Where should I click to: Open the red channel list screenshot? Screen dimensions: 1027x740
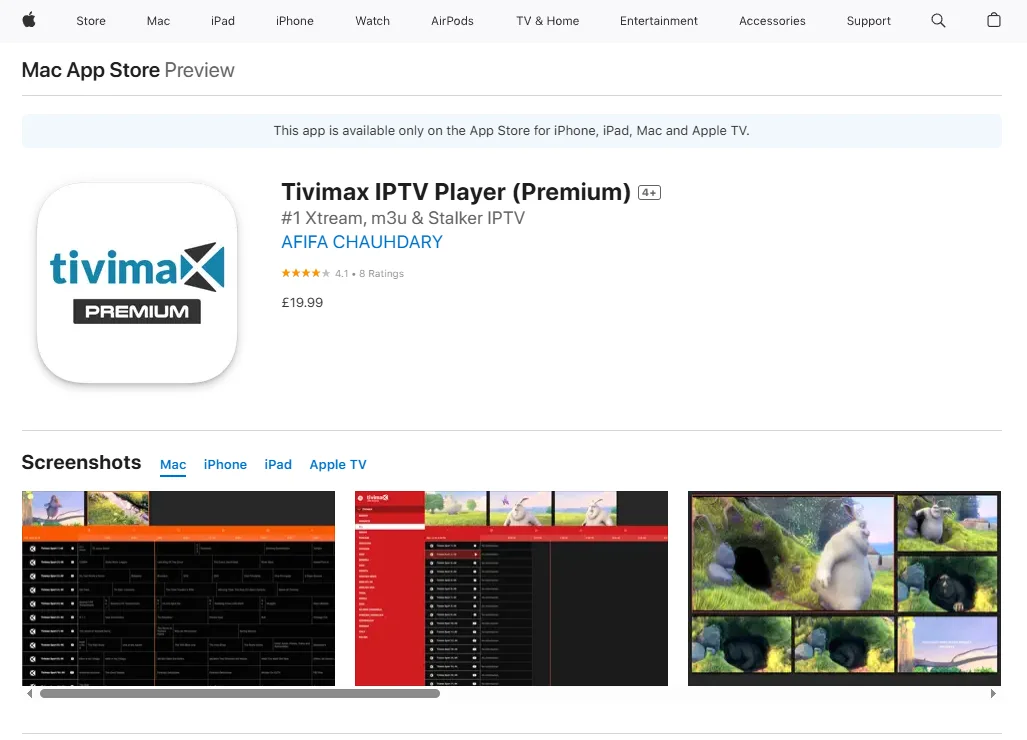[x=512, y=588]
